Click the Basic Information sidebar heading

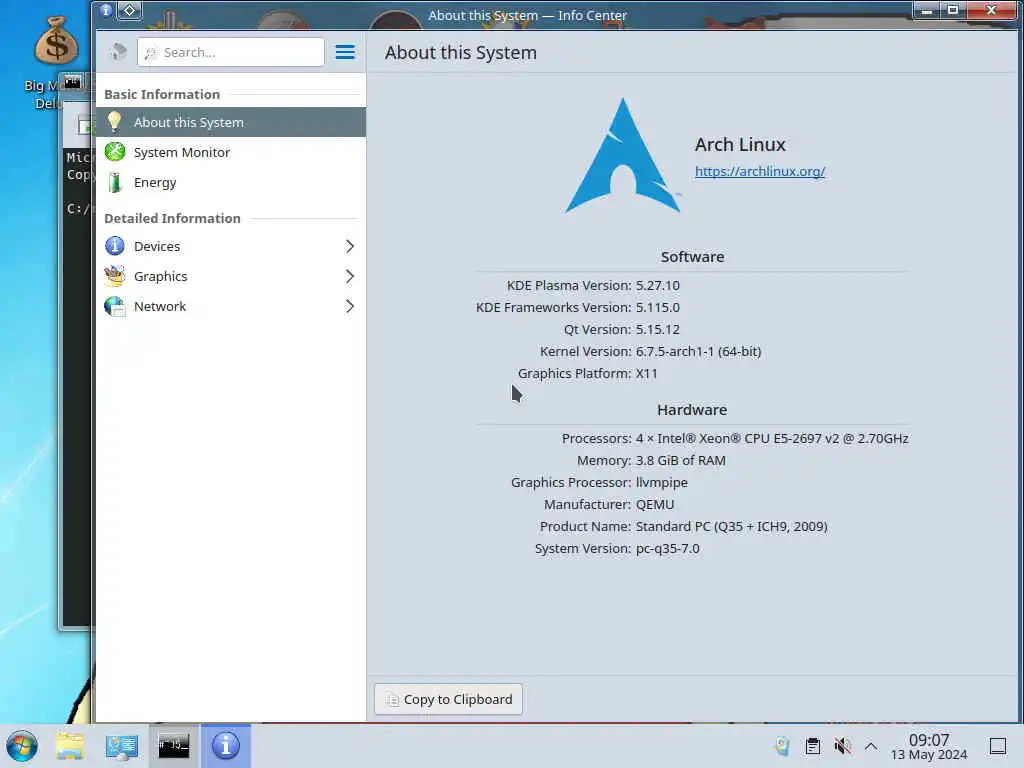[x=162, y=94]
